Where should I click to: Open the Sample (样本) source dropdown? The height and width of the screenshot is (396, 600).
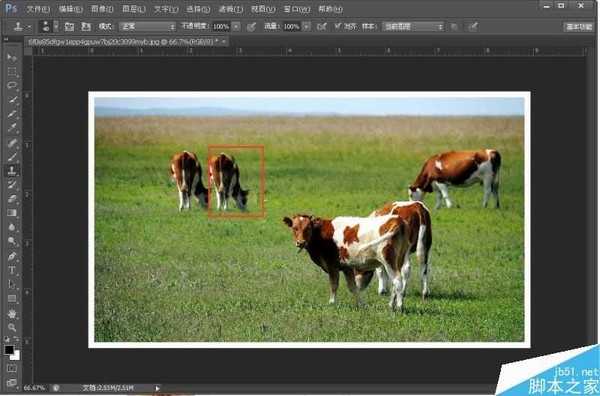click(413, 26)
